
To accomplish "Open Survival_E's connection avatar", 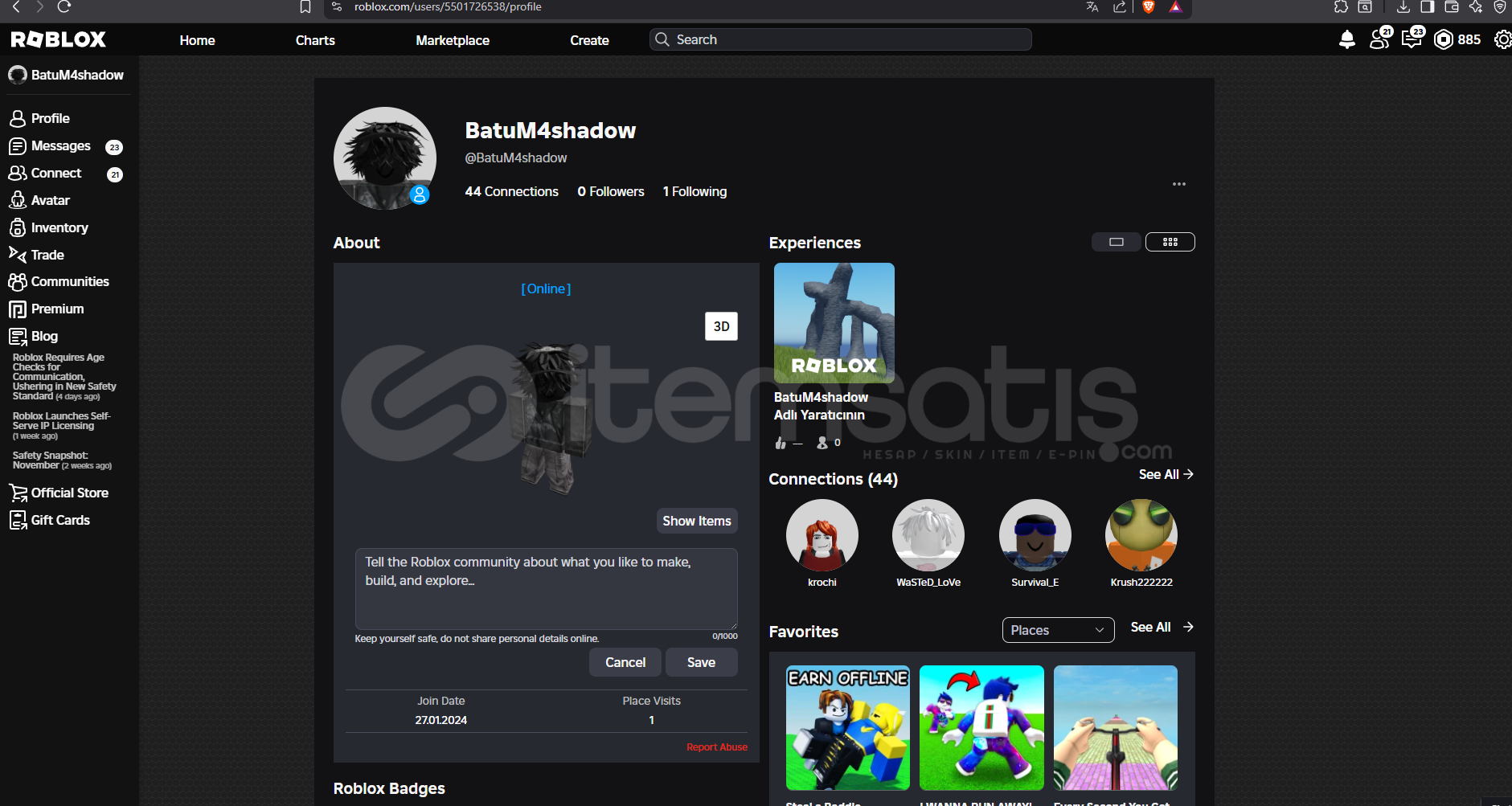I will point(1035,535).
